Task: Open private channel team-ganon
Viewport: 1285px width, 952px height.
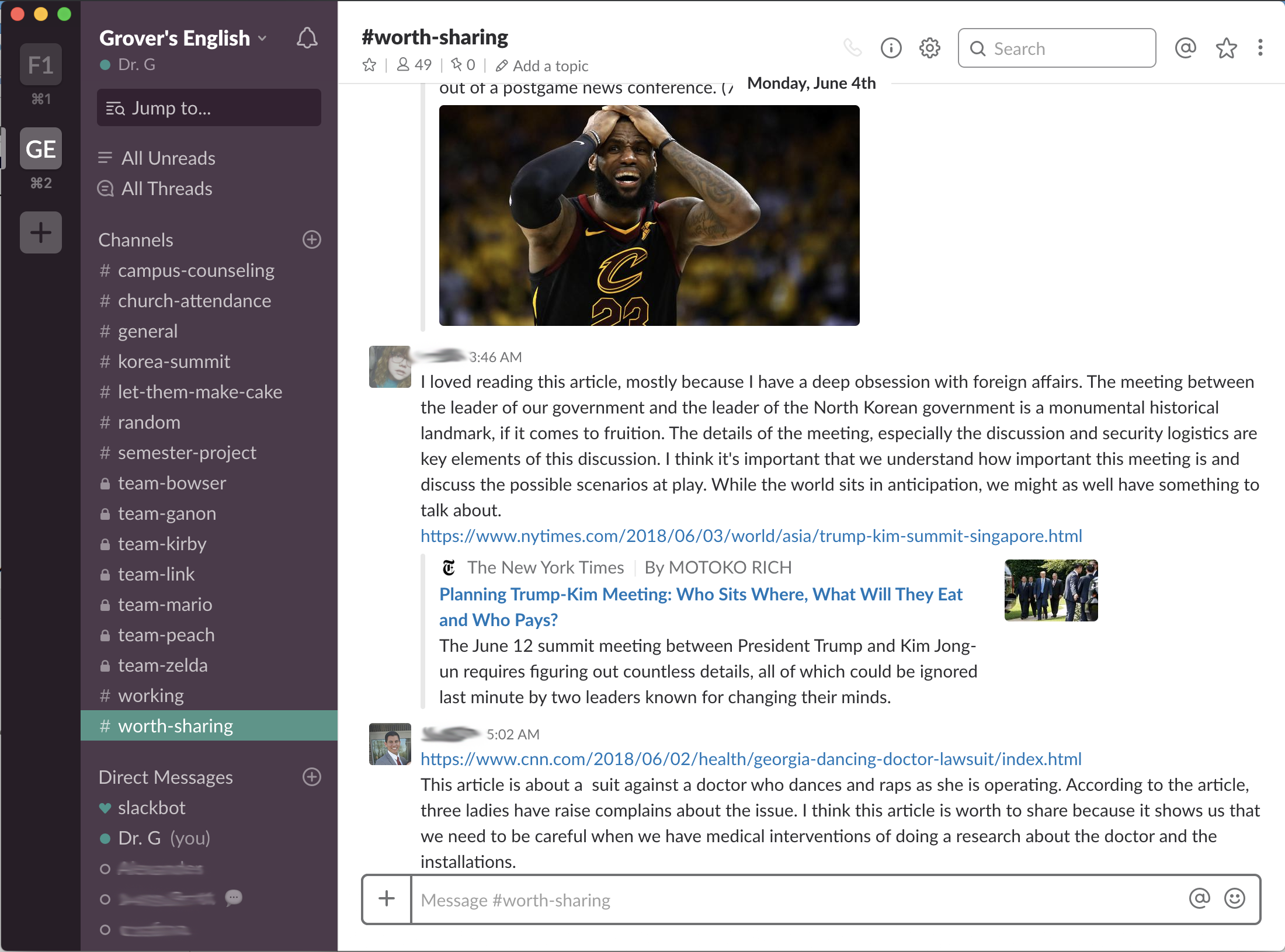Action: tap(209, 513)
